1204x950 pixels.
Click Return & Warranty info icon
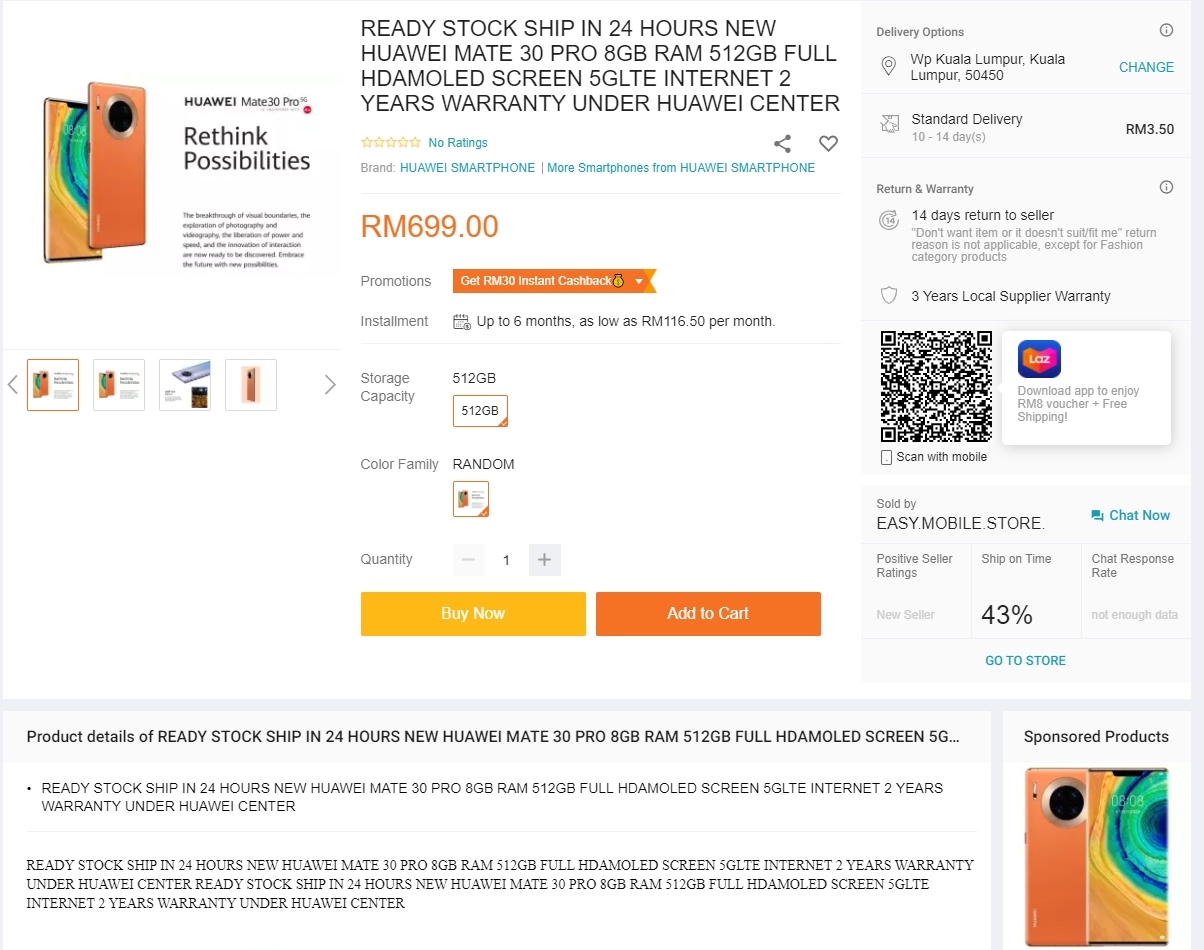pyautogui.click(x=1166, y=188)
